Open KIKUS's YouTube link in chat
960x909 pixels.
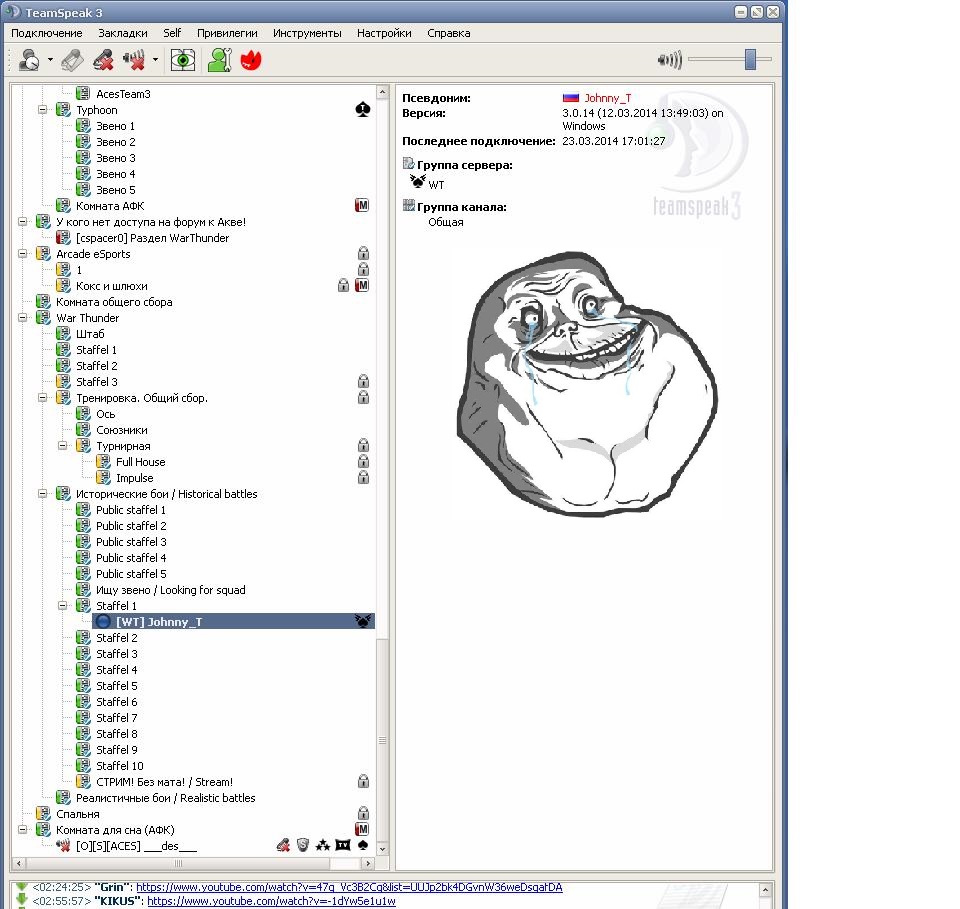pyautogui.click(x=271, y=901)
